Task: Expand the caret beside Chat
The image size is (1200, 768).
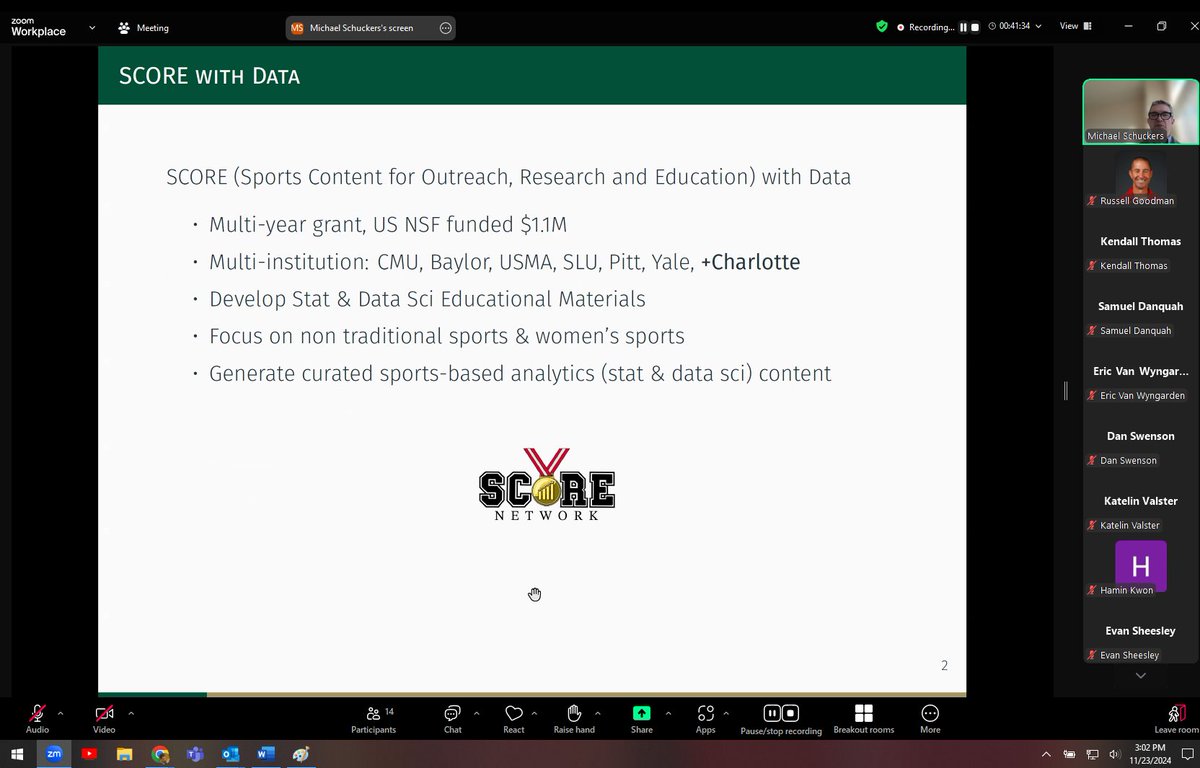Action: [476, 713]
